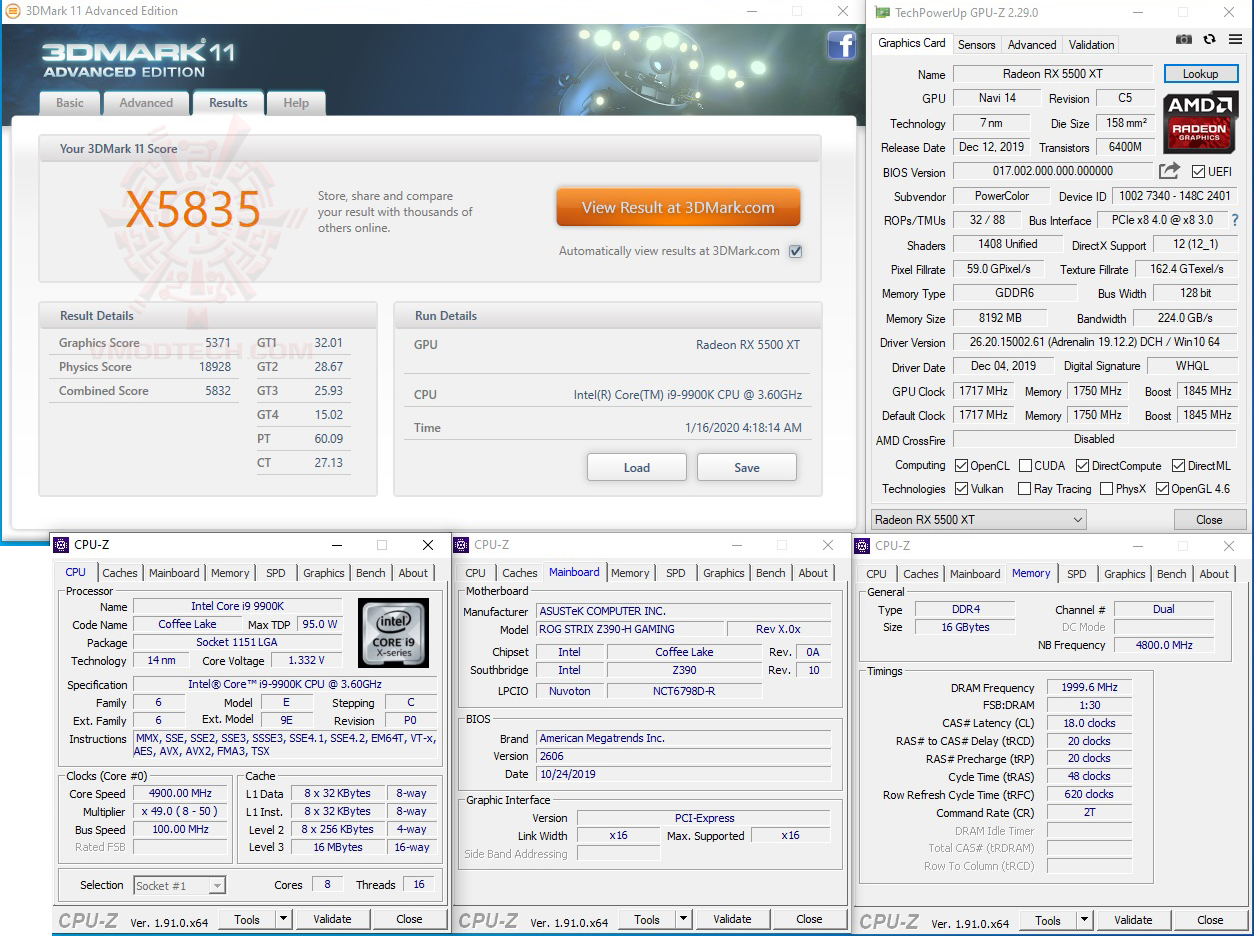The height and width of the screenshot is (936, 1254).
Task: Open the Caches tab in the CPU-Z CPU window
Action: 120,573
